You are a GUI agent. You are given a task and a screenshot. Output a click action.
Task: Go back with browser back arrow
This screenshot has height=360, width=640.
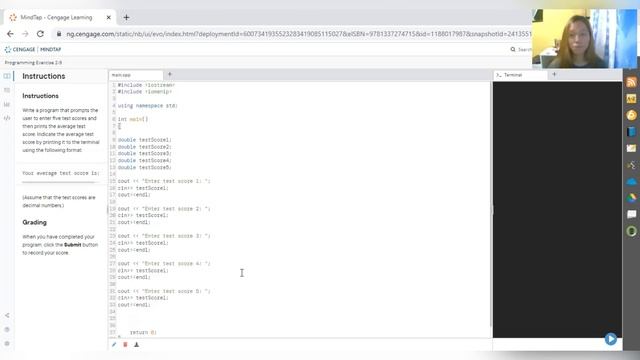10,34
